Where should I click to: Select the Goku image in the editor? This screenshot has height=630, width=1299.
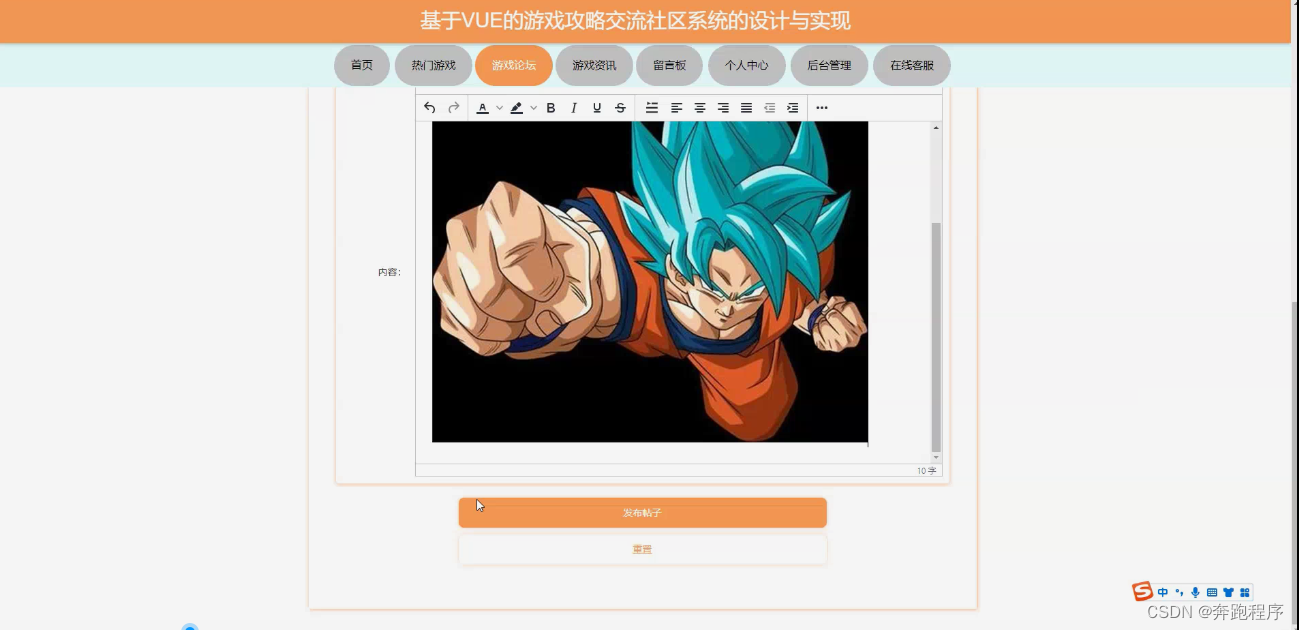650,282
